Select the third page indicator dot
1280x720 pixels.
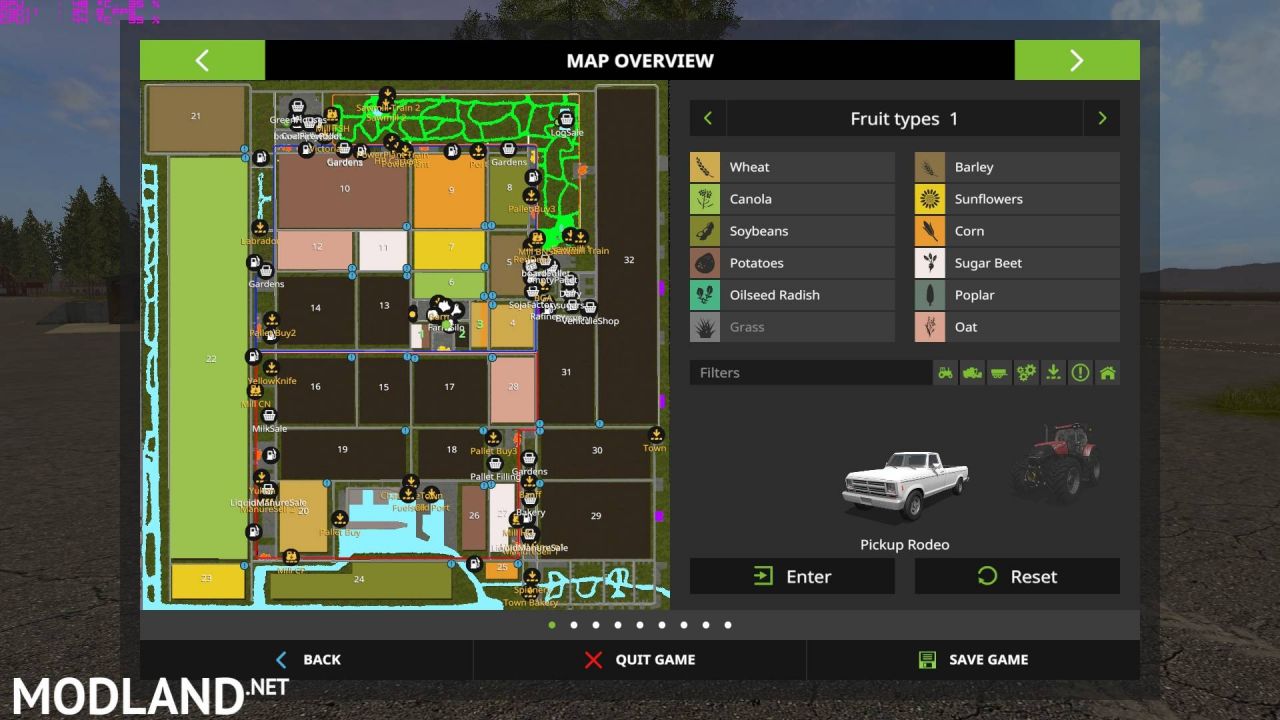[x=596, y=625]
